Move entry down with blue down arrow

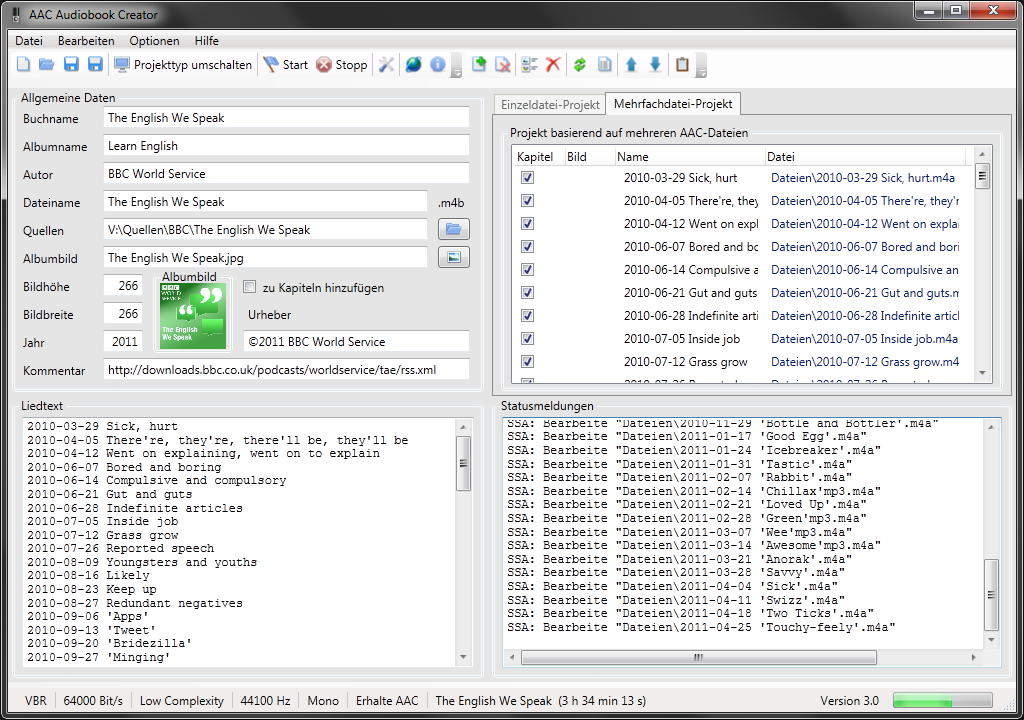656,65
